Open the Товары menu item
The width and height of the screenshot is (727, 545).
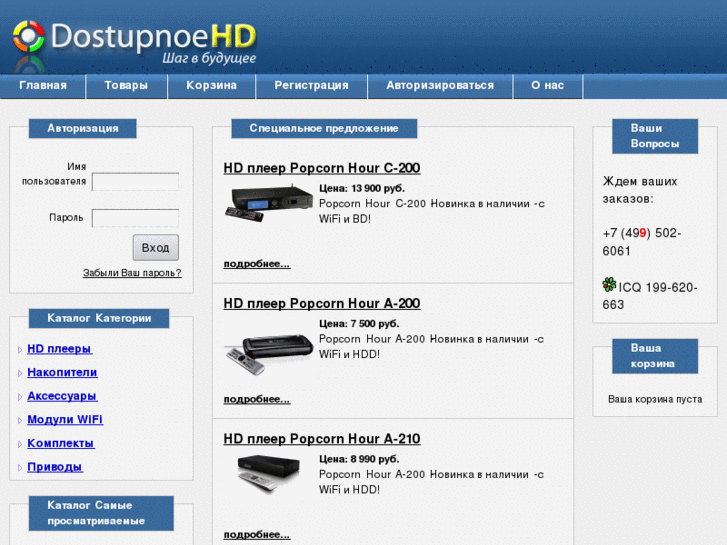(126, 86)
